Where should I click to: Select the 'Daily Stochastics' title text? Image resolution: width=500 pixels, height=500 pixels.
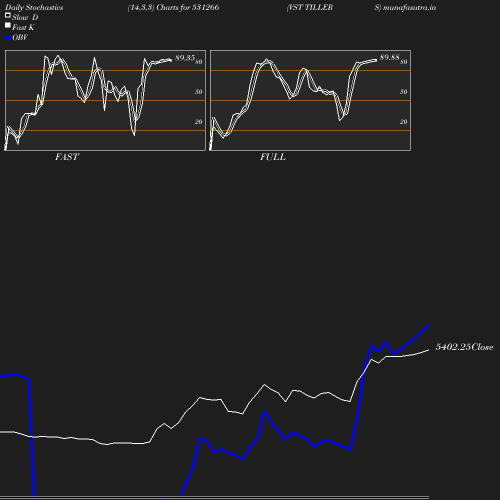[34, 7]
